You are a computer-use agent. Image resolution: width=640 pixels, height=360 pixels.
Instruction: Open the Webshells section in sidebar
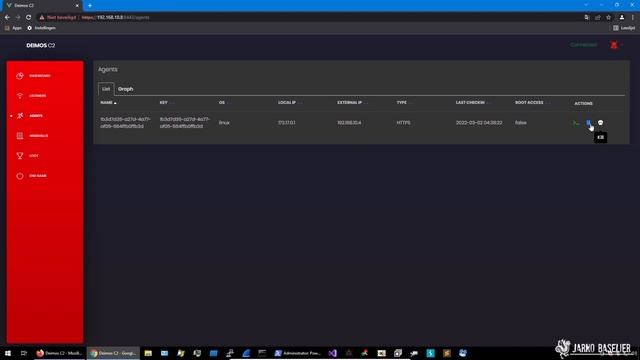[x=38, y=136]
